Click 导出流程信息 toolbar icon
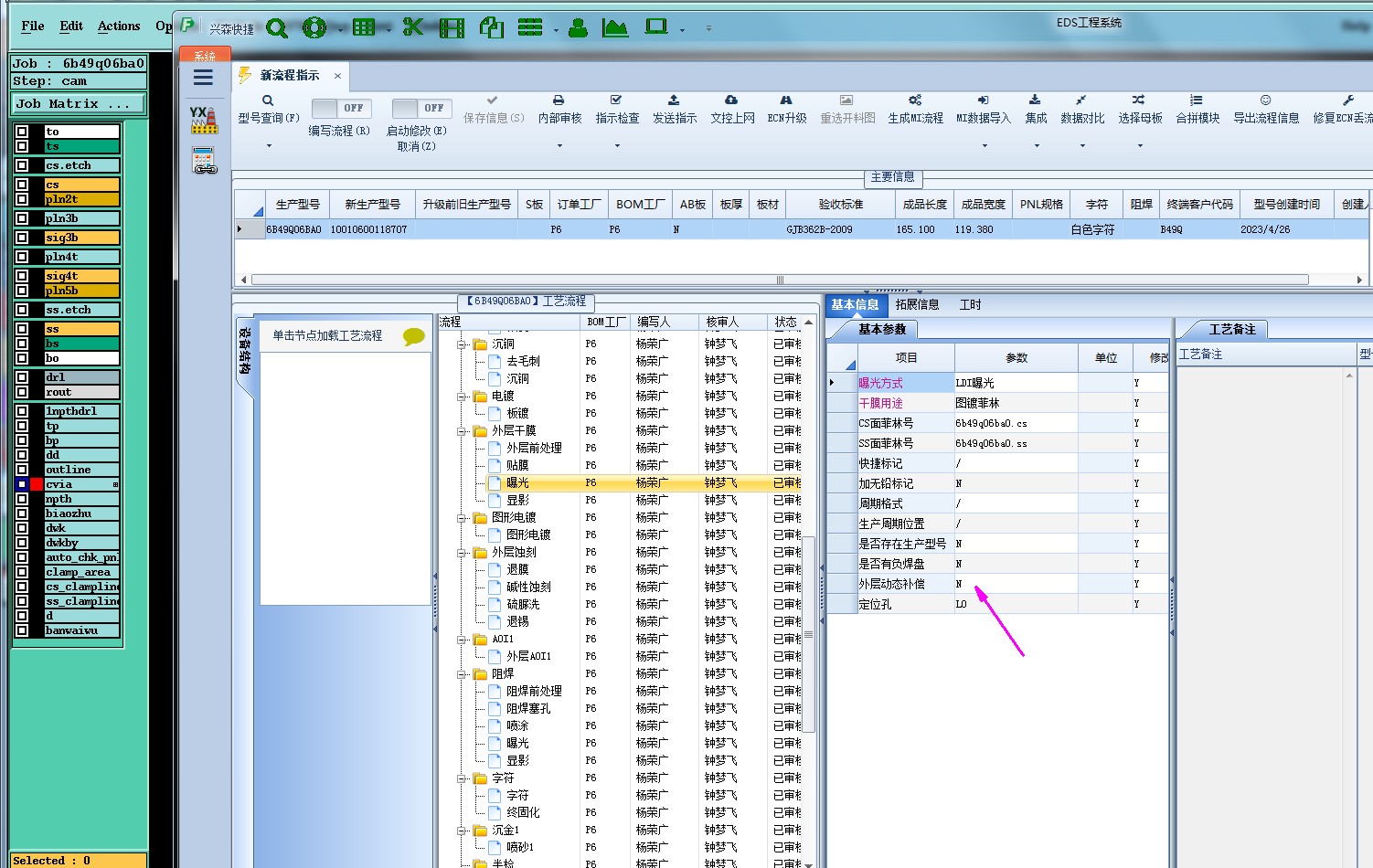Image resolution: width=1373 pixels, height=868 pixels. tap(1266, 101)
